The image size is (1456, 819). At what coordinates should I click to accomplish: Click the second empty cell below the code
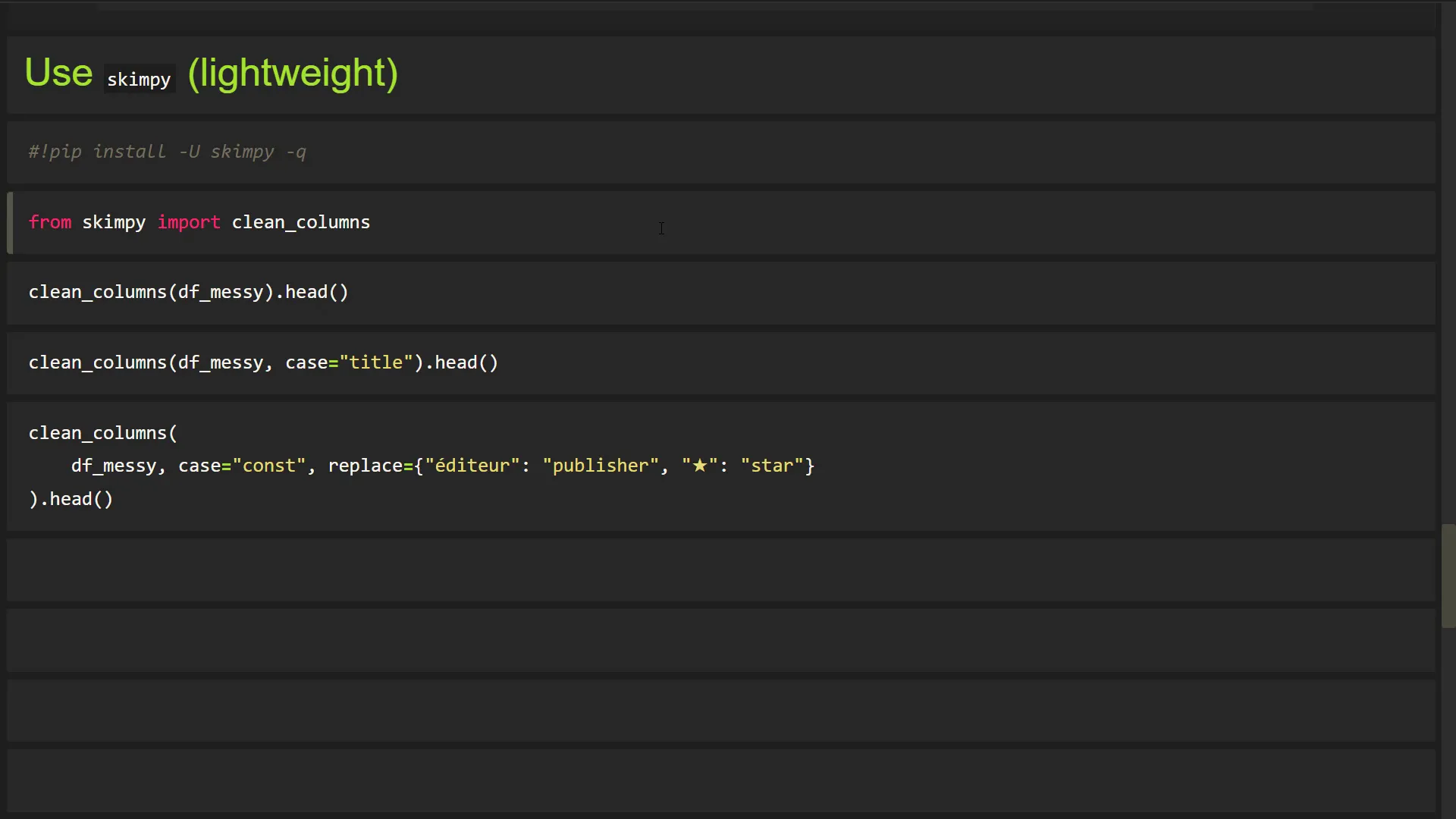click(721, 640)
